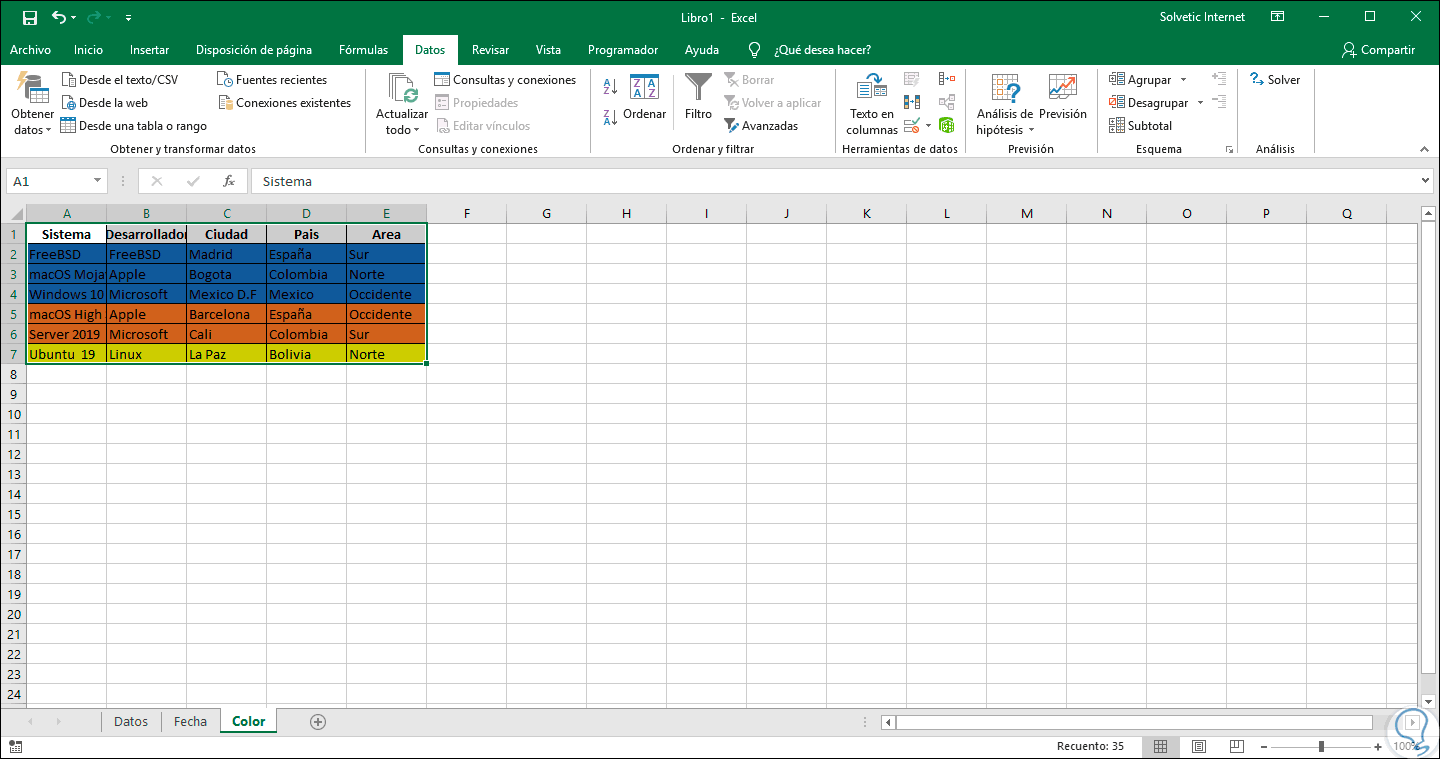Open the manage data model cube icon
The width and height of the screenshot is (1440, 759).
pos(947,126)
